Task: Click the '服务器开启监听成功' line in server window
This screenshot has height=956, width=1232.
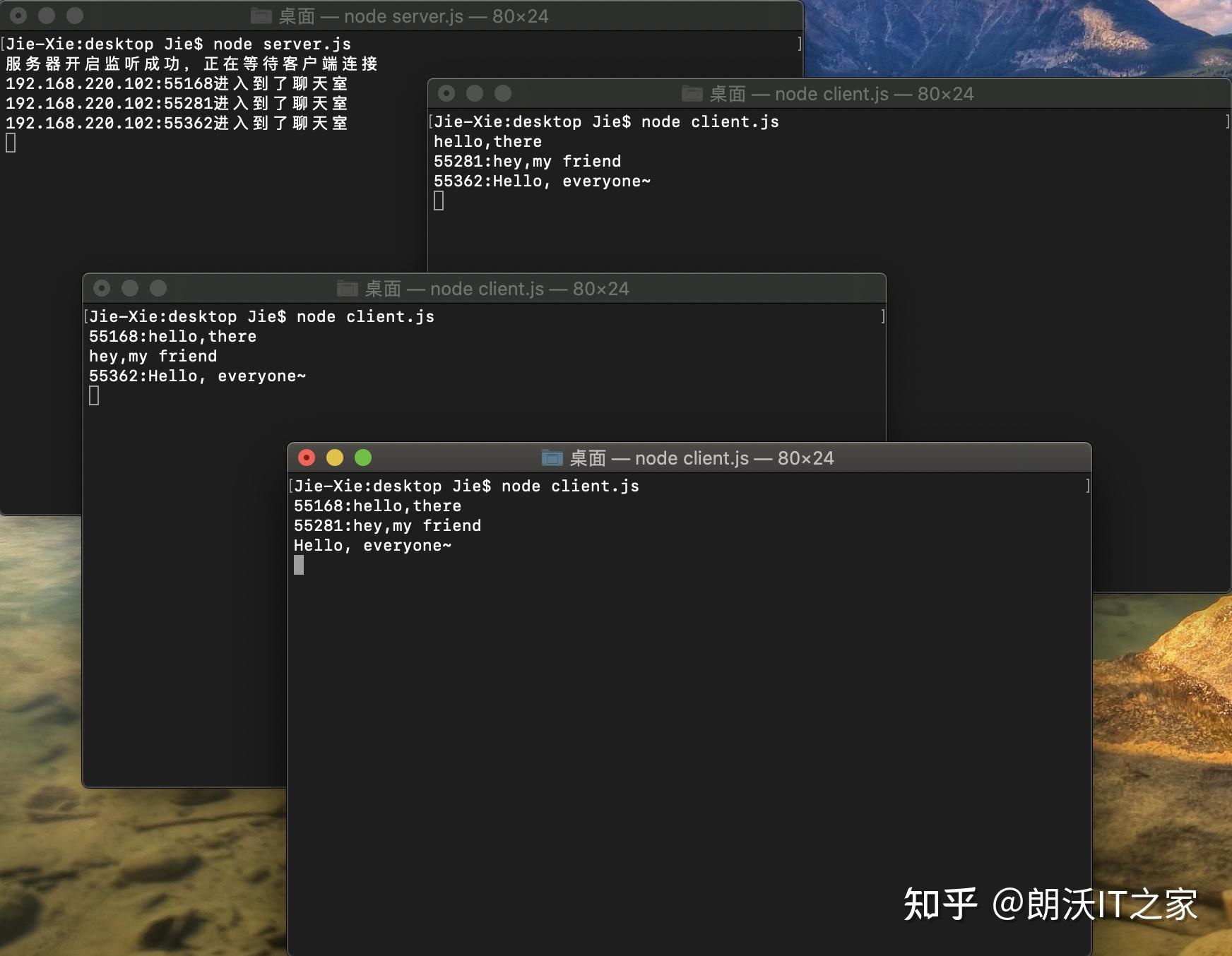Action: pyautogui.click(x=191, y=64)
